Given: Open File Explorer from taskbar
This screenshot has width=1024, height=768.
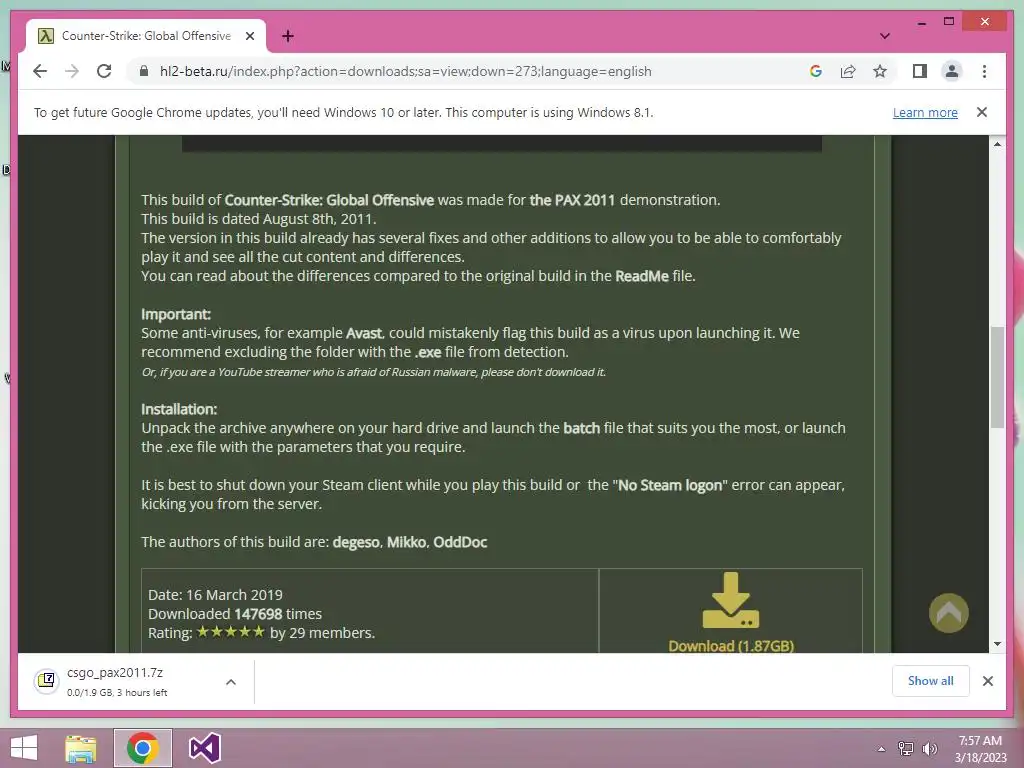Looking at the screenshot, I should tap(81, 748).
